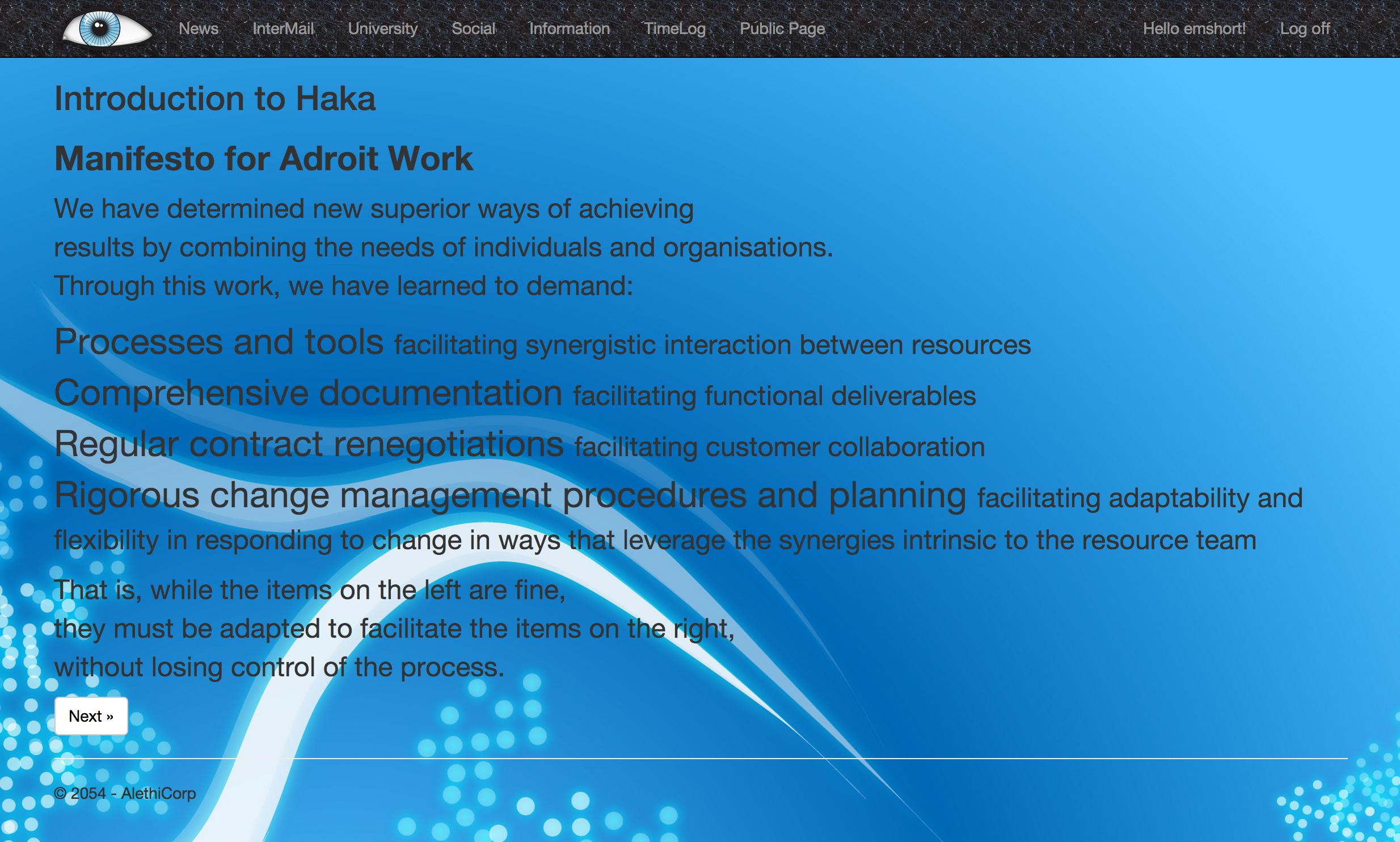This screenshot has height=842, width=1400.
Task: Click the Regular contract renegotiations phrase
Action: click(309, 444)
